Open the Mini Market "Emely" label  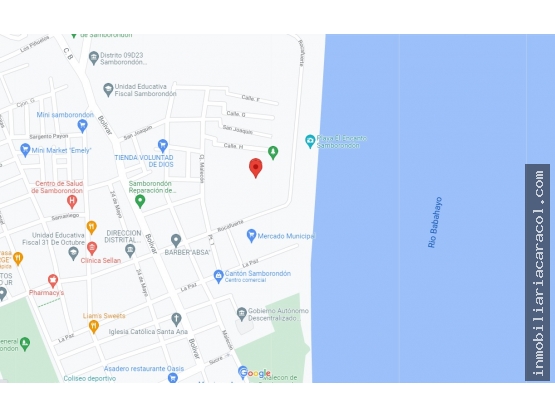point(61,150)
